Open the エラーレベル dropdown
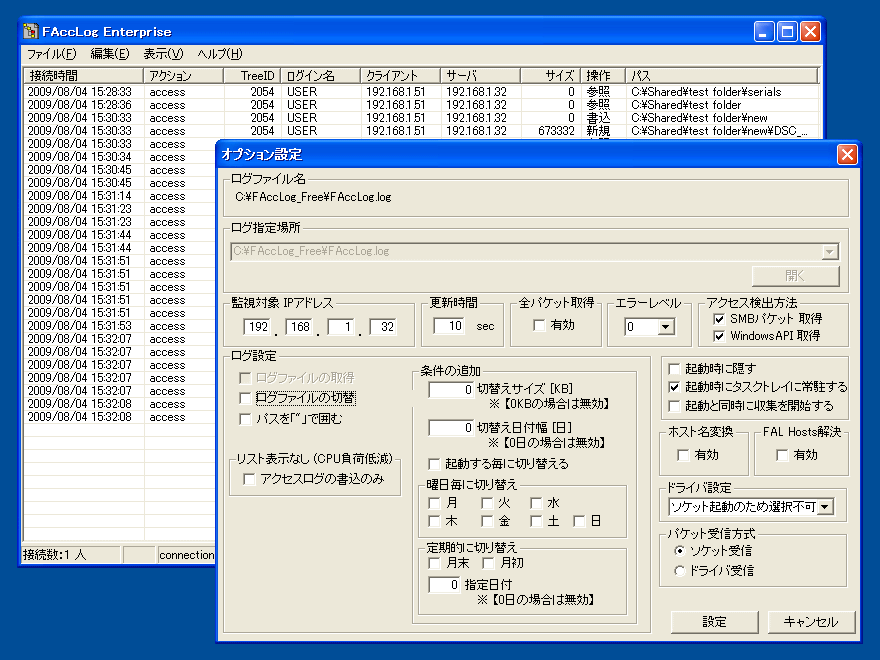880x660 pixels. (x=666, y=327)
